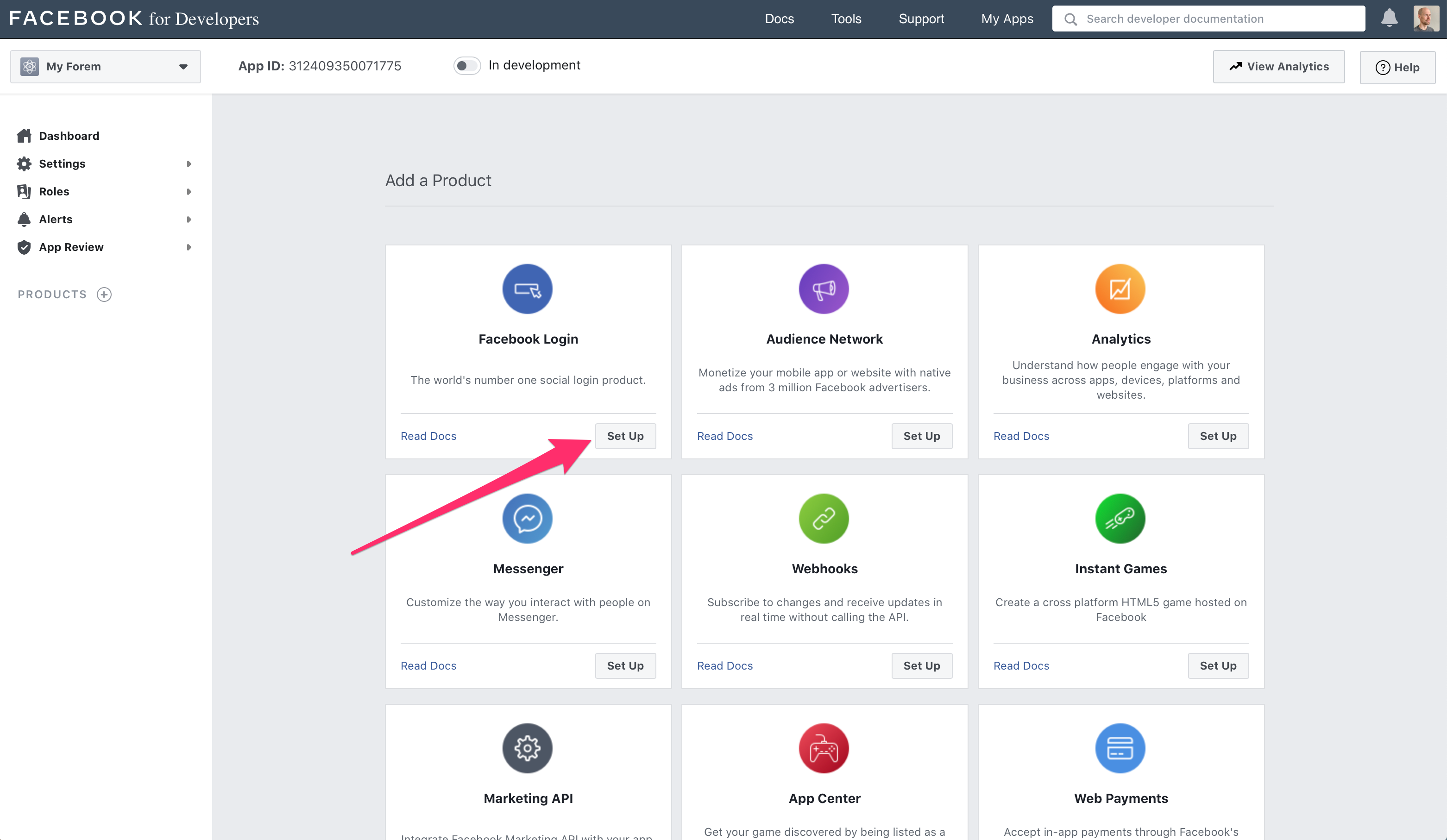The height and width of the screenshot is (840, 1447).
Task: Read Docs link for Messenger product
Action: [x=427, y=665]
